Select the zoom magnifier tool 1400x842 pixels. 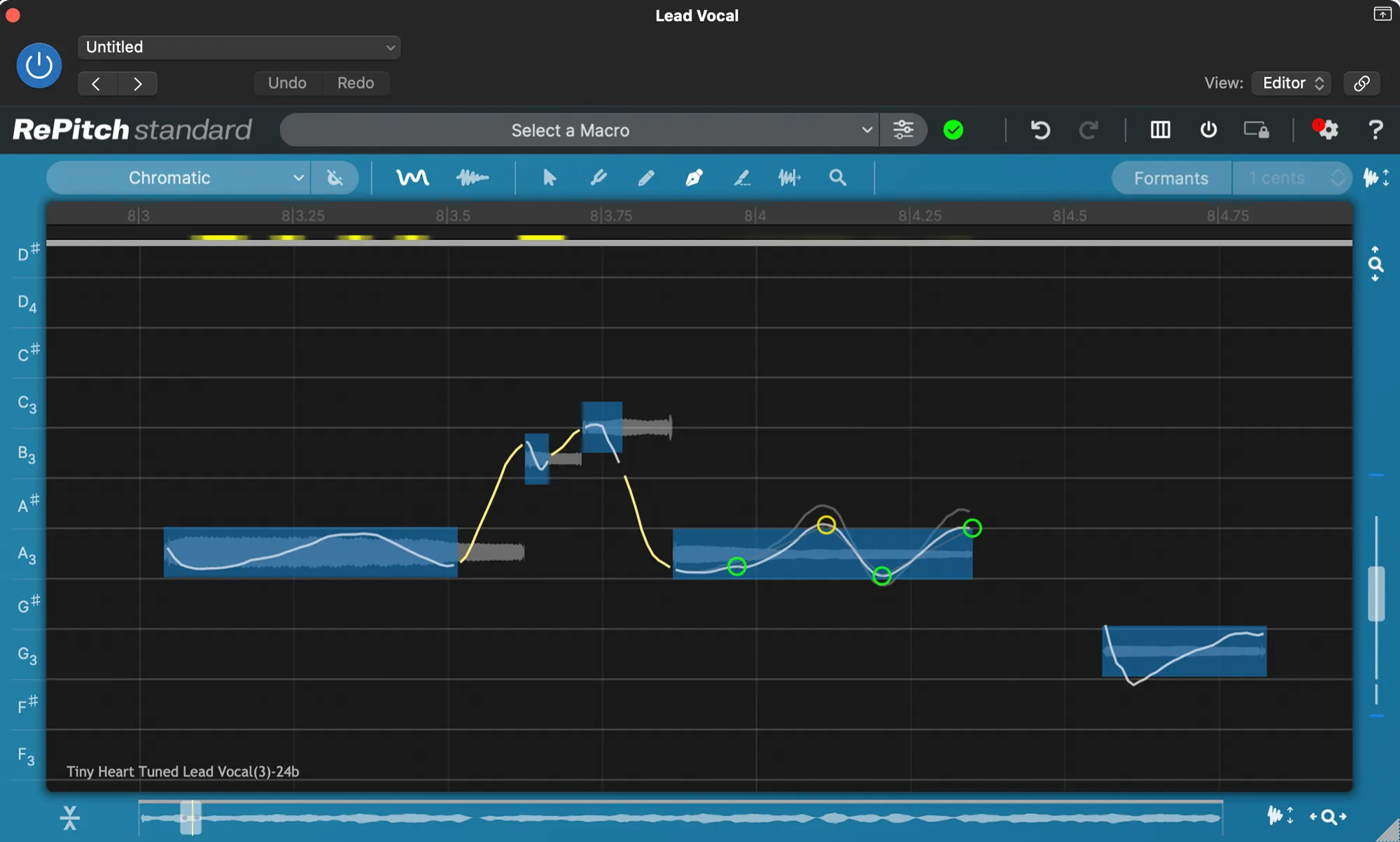pyautogui.click(x=838, y=178)
